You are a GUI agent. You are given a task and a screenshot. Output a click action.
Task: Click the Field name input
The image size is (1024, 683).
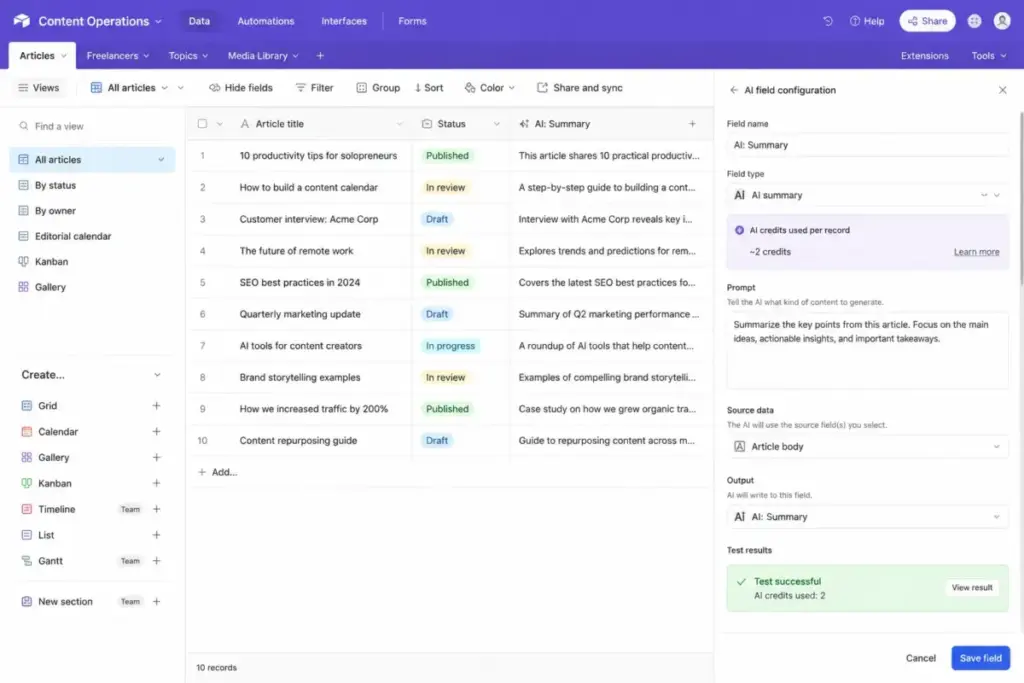click(867, 145)
